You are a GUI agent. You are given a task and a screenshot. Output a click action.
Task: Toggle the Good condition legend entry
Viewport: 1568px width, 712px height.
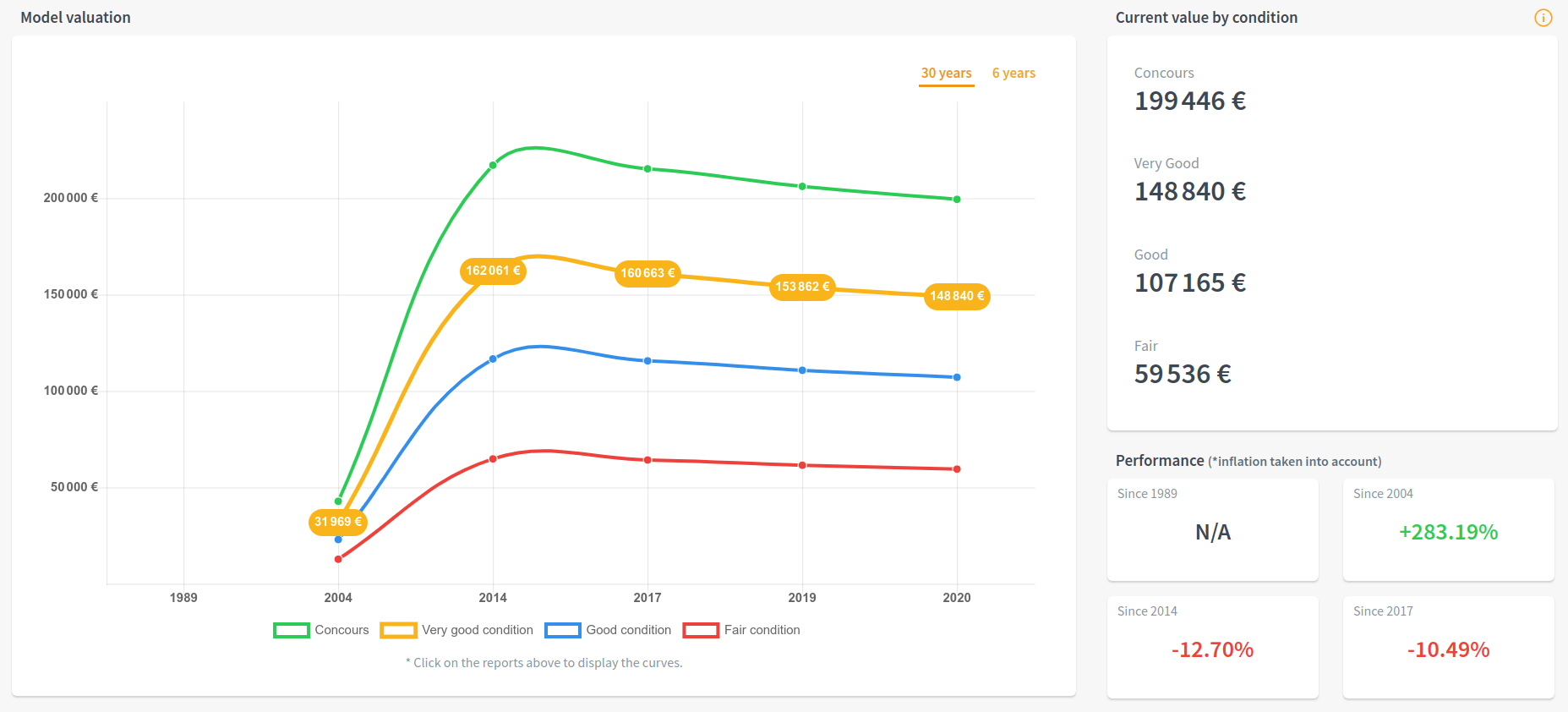pos(608,630)
